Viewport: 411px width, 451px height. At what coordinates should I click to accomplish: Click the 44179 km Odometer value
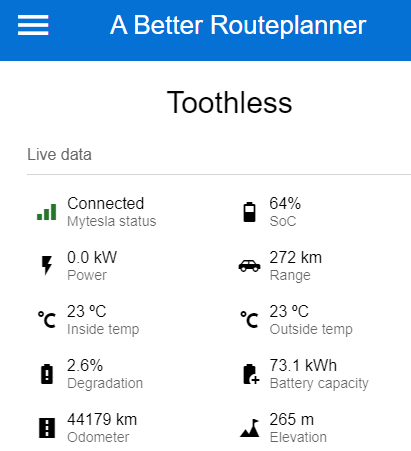tap(102, 419)
